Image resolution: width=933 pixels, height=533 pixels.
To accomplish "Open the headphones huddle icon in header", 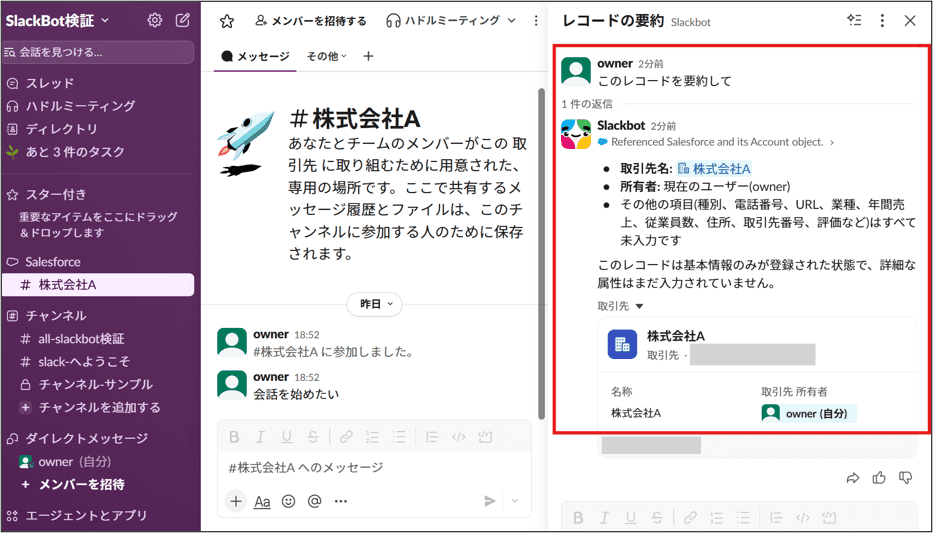I will pos(393,21).
